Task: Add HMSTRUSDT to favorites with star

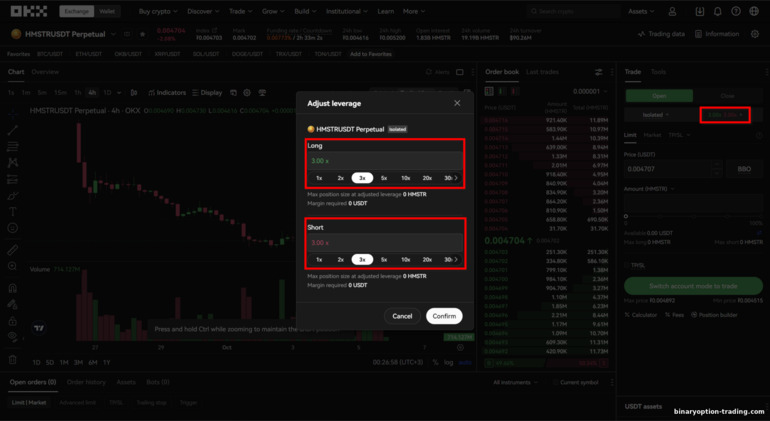Action: point(142,34)
